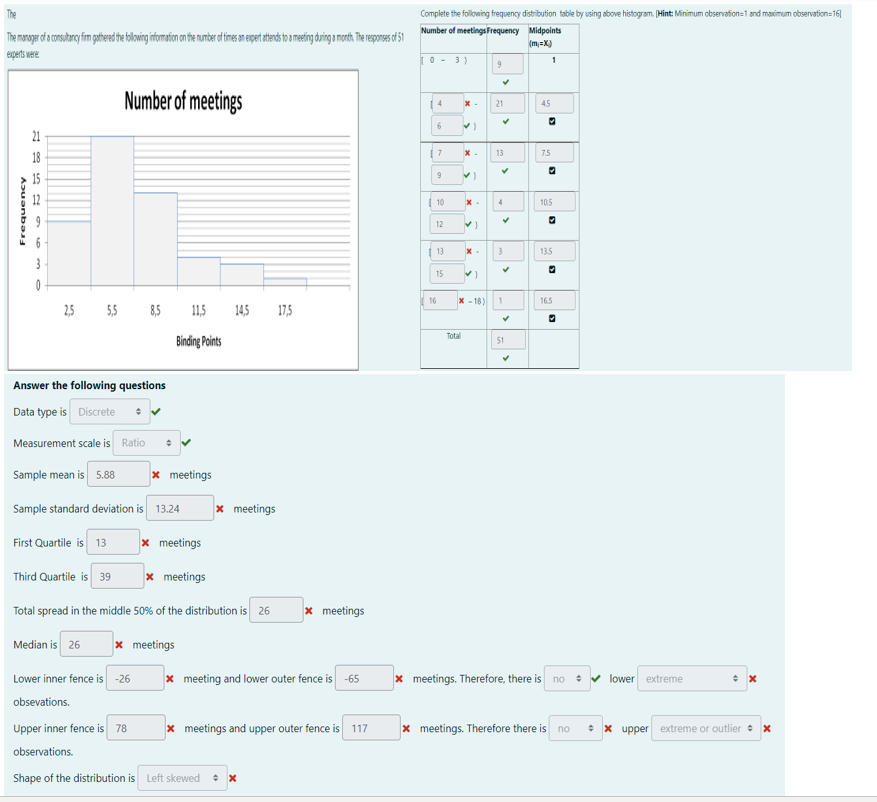Click the frequency field showing 21
This screenshot has width=877, height=802.
(x=508, y=103)
